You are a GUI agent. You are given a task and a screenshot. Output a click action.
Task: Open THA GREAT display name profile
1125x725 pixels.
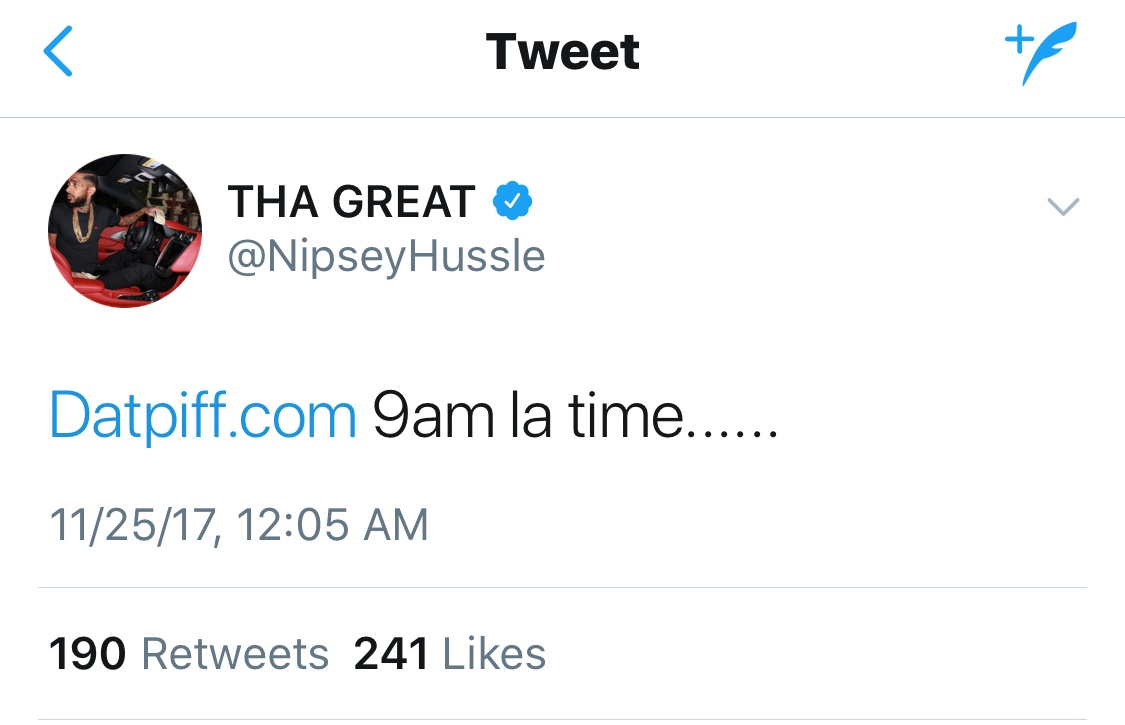tap(352, 202)
